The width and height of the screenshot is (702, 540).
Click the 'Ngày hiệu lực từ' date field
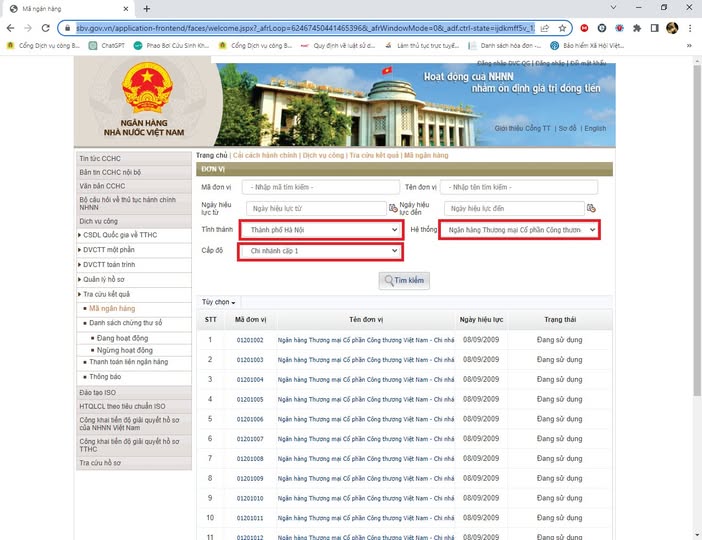point(316,208)
